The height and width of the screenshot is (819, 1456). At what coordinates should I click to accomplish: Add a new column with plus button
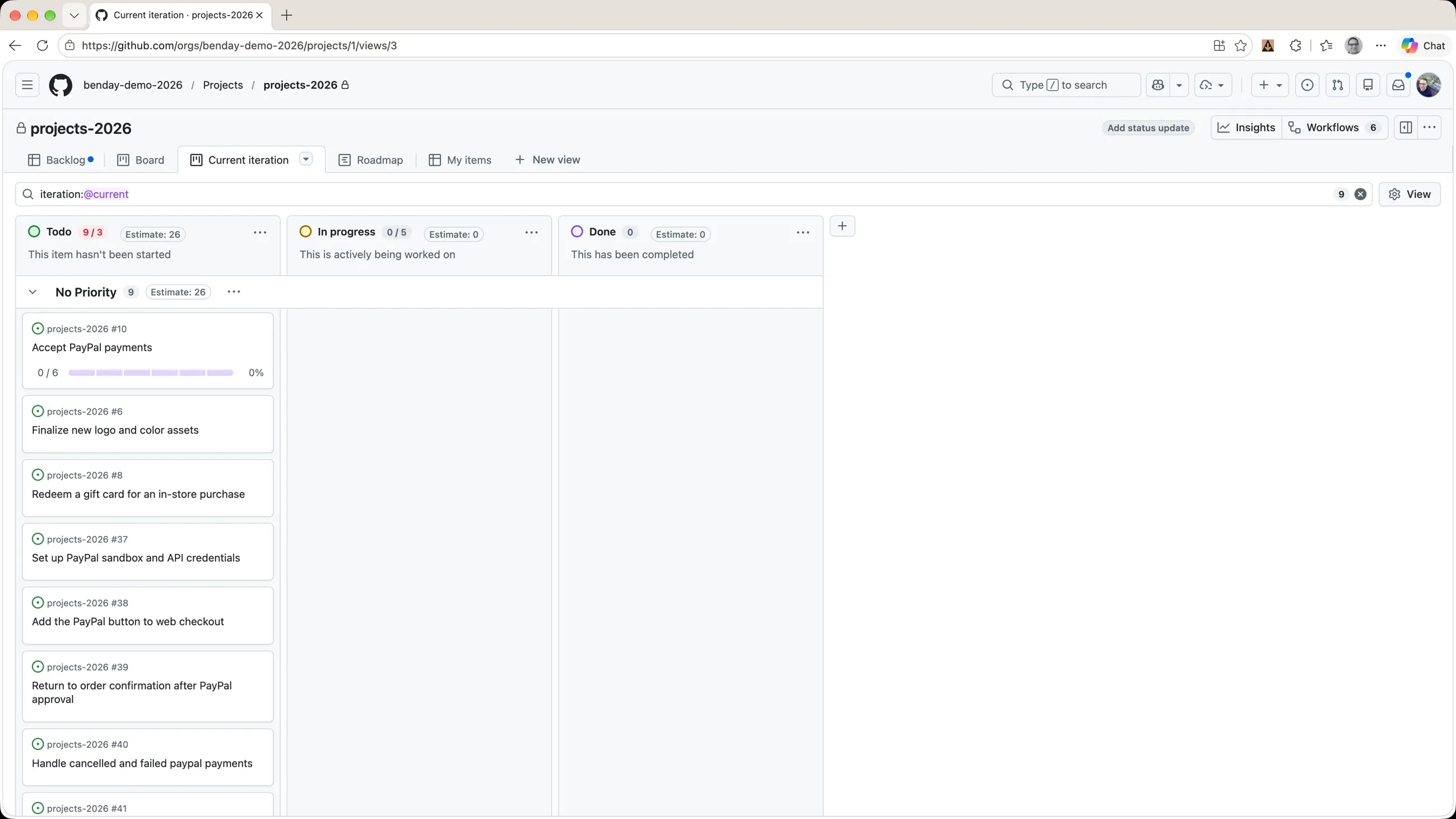pos(842,226)
